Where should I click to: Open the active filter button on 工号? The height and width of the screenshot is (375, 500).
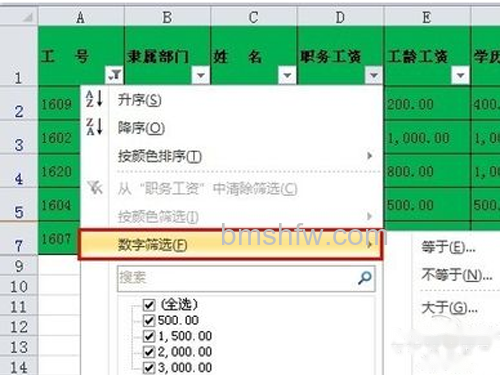click(x=114, y=75)
